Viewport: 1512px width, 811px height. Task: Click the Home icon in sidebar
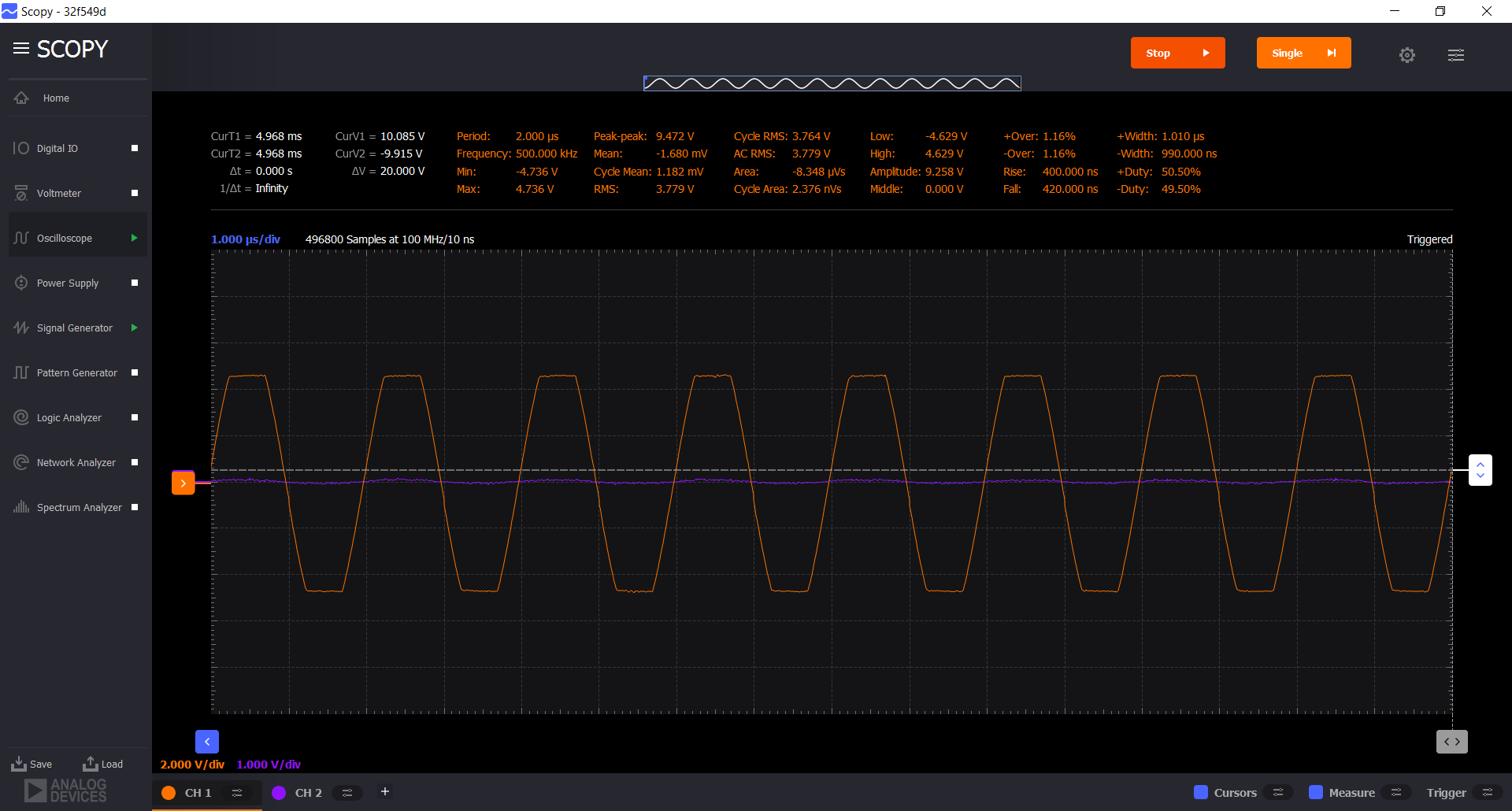click(x=21, y=98)
